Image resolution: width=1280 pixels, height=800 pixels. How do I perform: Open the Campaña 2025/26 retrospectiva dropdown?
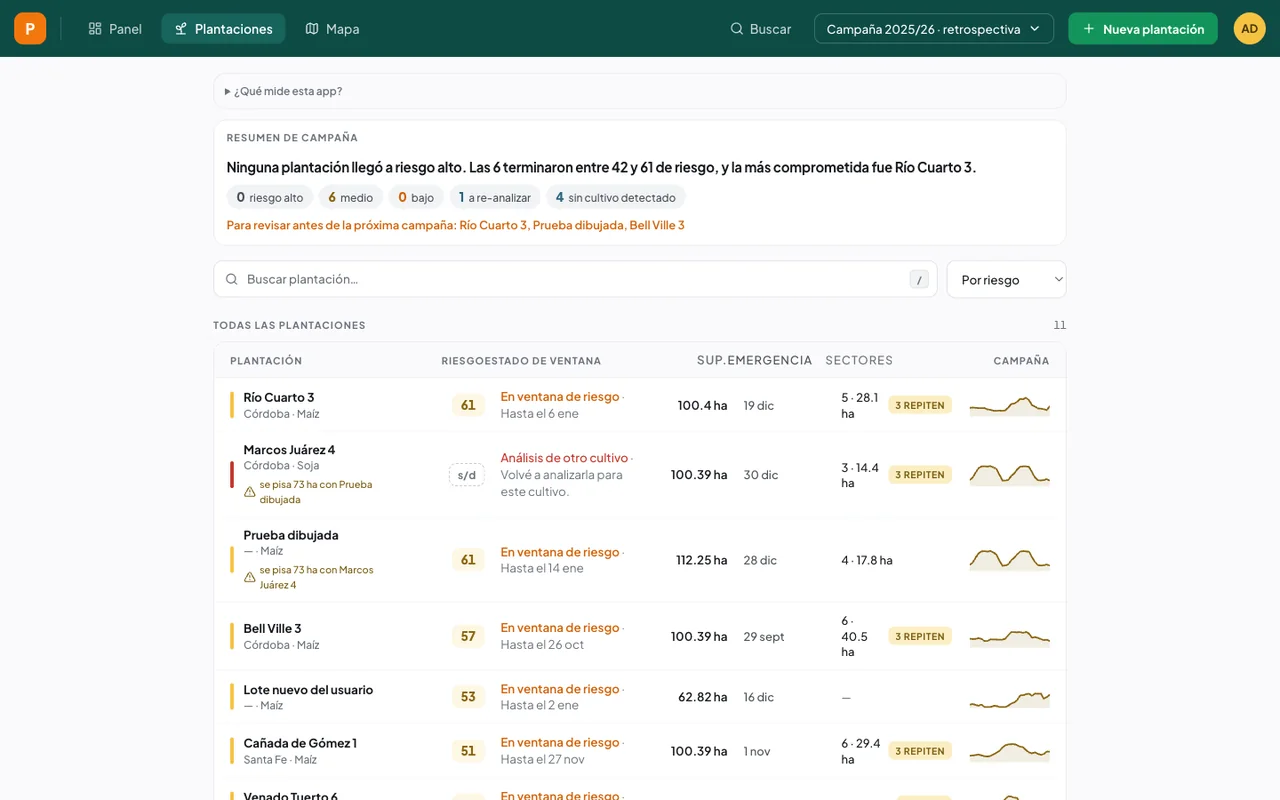point(934,29)
